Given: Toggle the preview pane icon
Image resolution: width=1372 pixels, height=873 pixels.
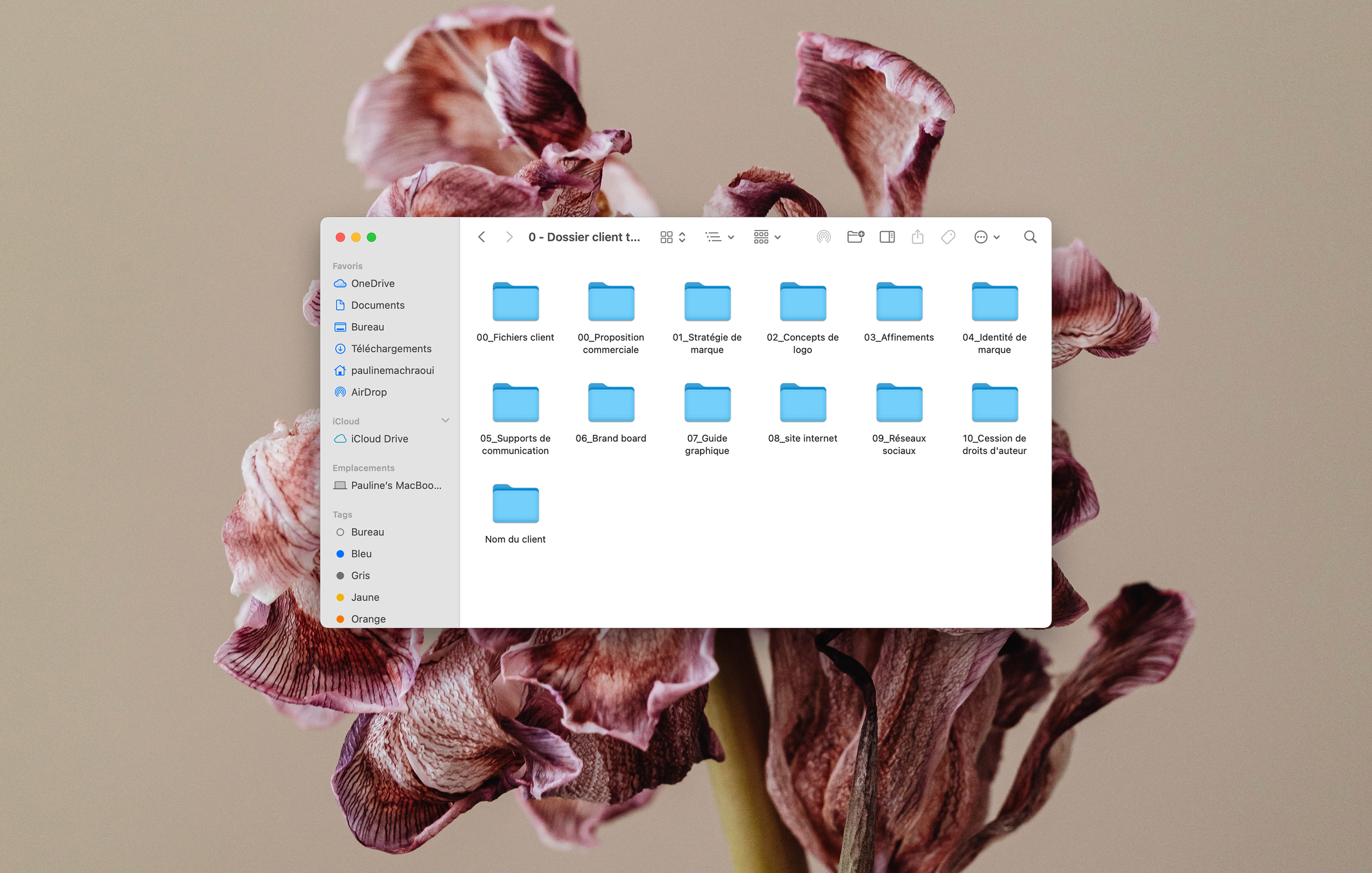Looking at the screenshot, I should (x=886, y=237).
